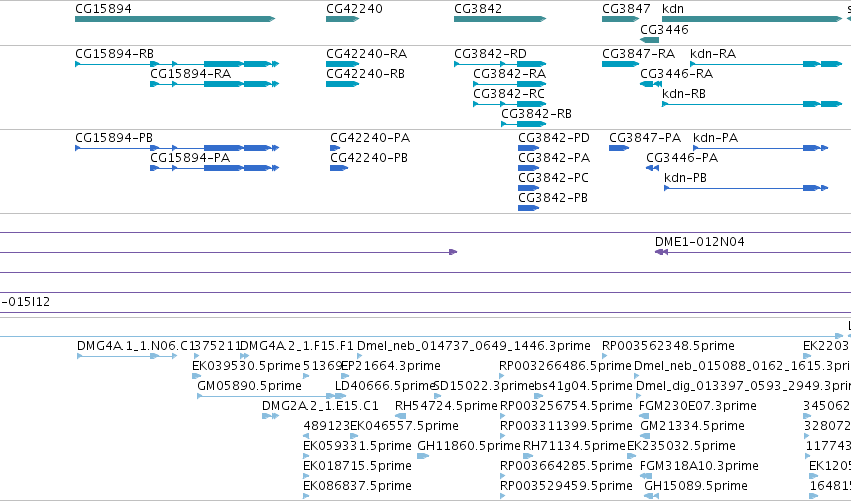Open EST RH71134.5prime
The width and height of the screenshot is (851, 501).
coord(574,446)
